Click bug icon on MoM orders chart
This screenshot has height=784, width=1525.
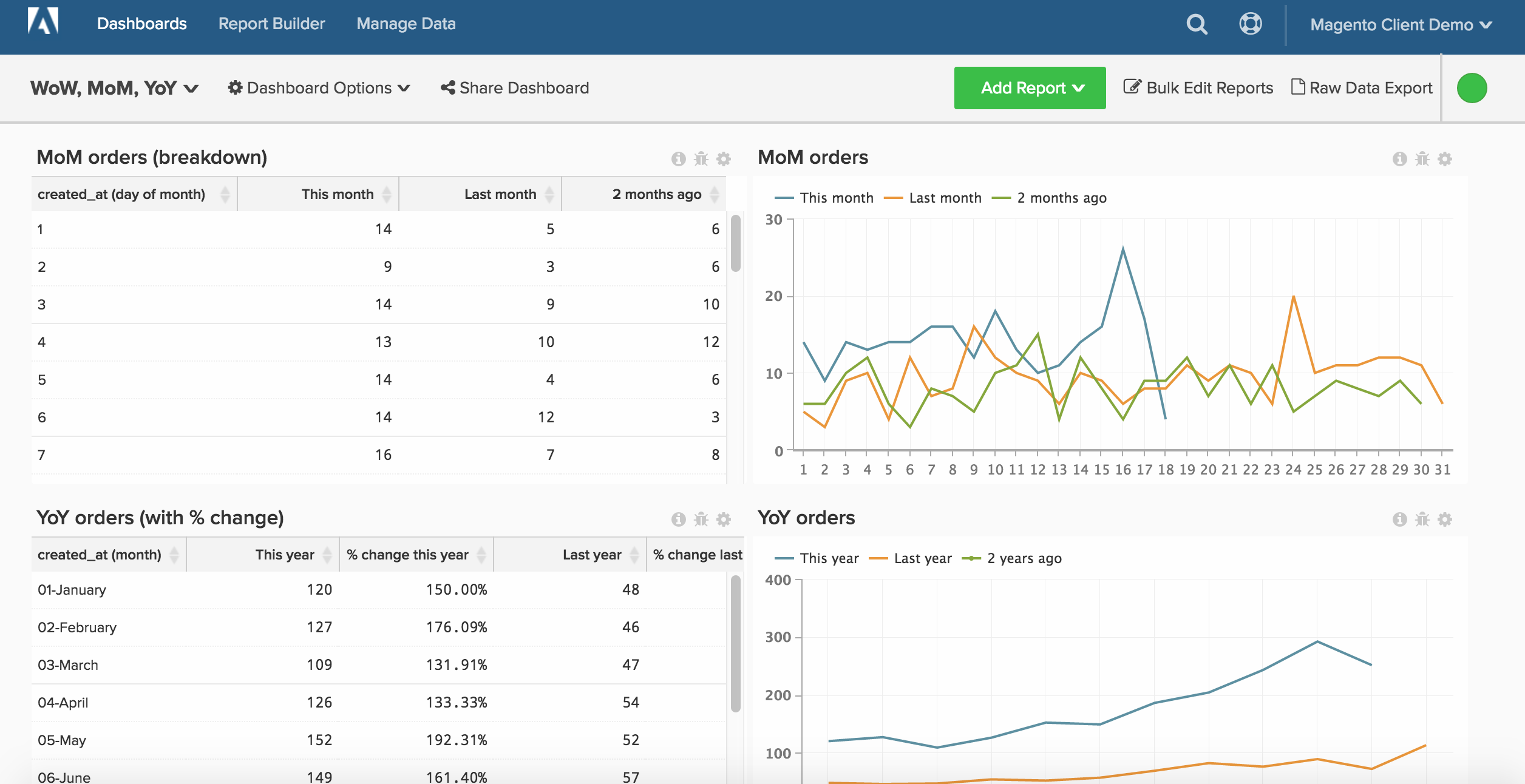pos(1422,159)
